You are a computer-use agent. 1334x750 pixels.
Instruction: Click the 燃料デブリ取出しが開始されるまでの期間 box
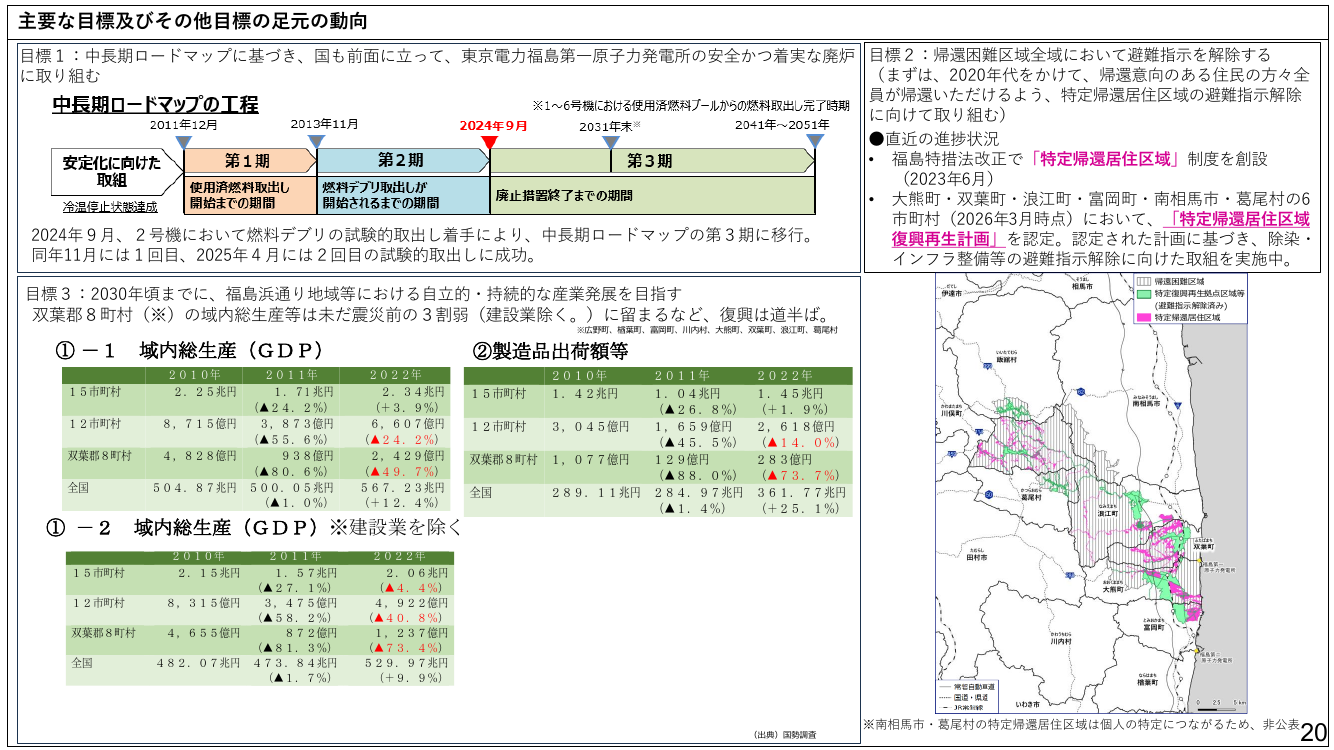pyautogui.click(x=403, y=194)
